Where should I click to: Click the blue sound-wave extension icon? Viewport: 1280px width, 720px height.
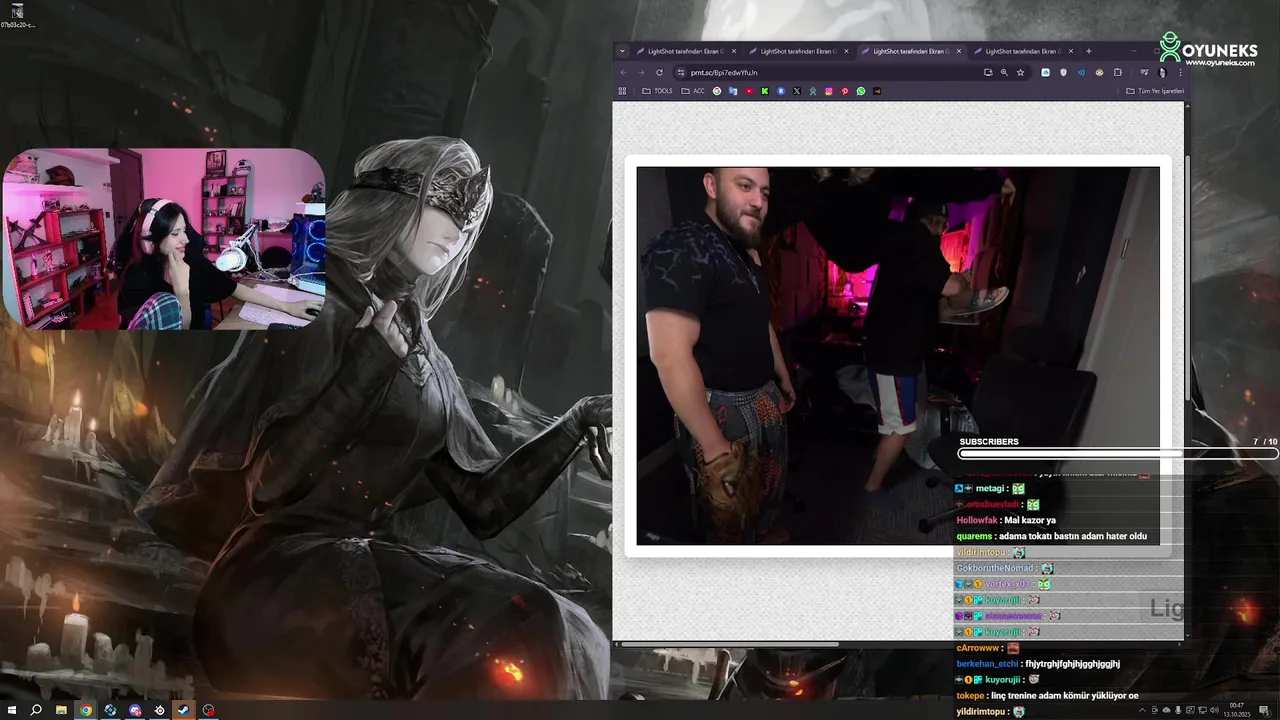click(x=1081, y=72)
